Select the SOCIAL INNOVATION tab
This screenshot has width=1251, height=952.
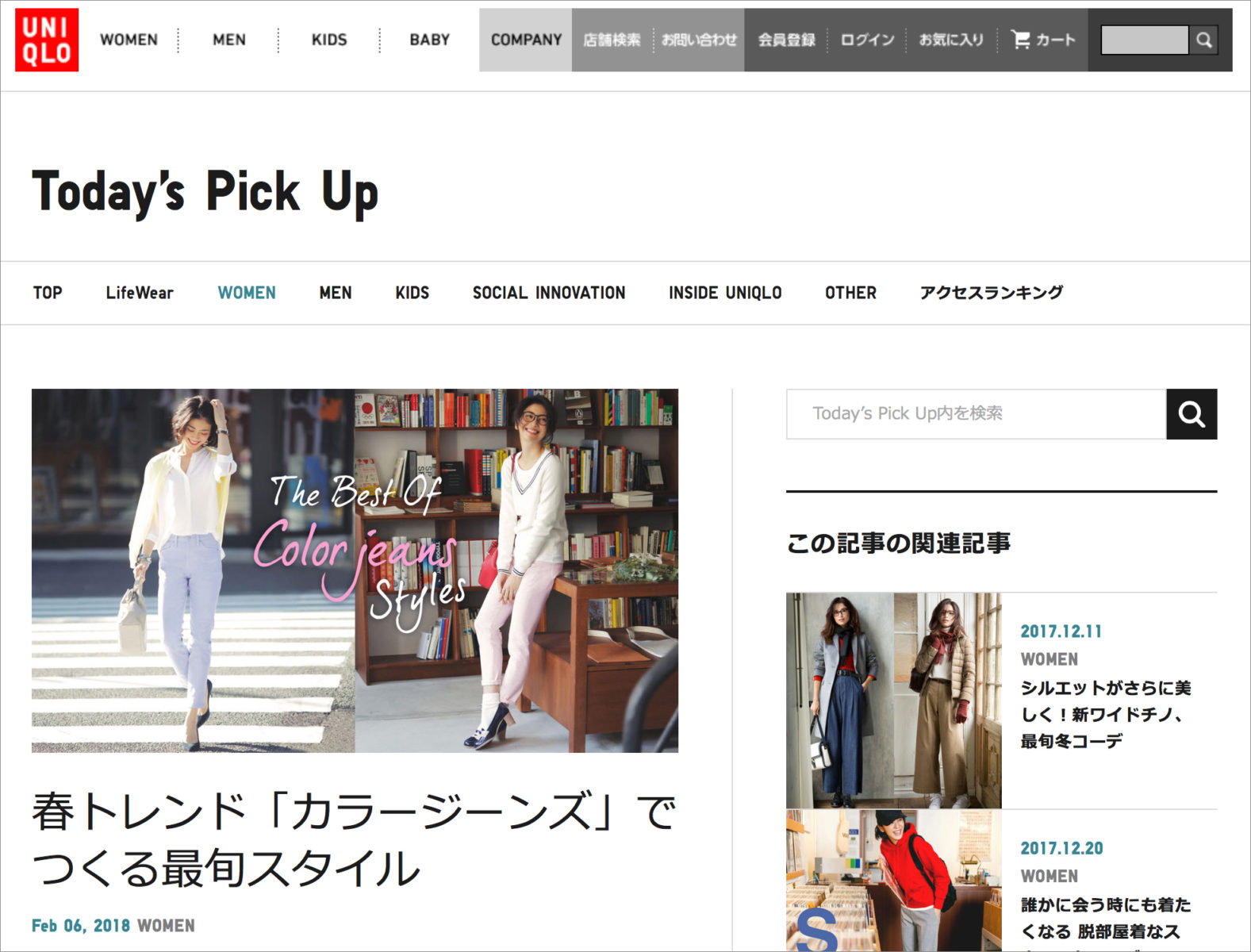(549, 293)
